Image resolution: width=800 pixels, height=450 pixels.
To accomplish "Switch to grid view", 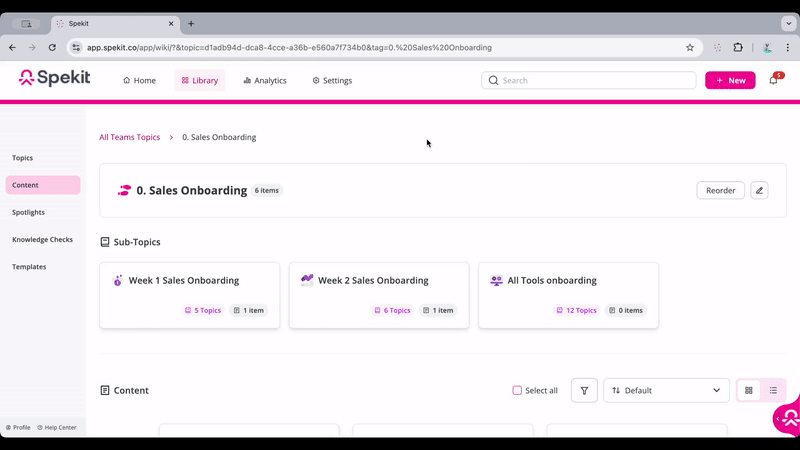I will 748,390.
